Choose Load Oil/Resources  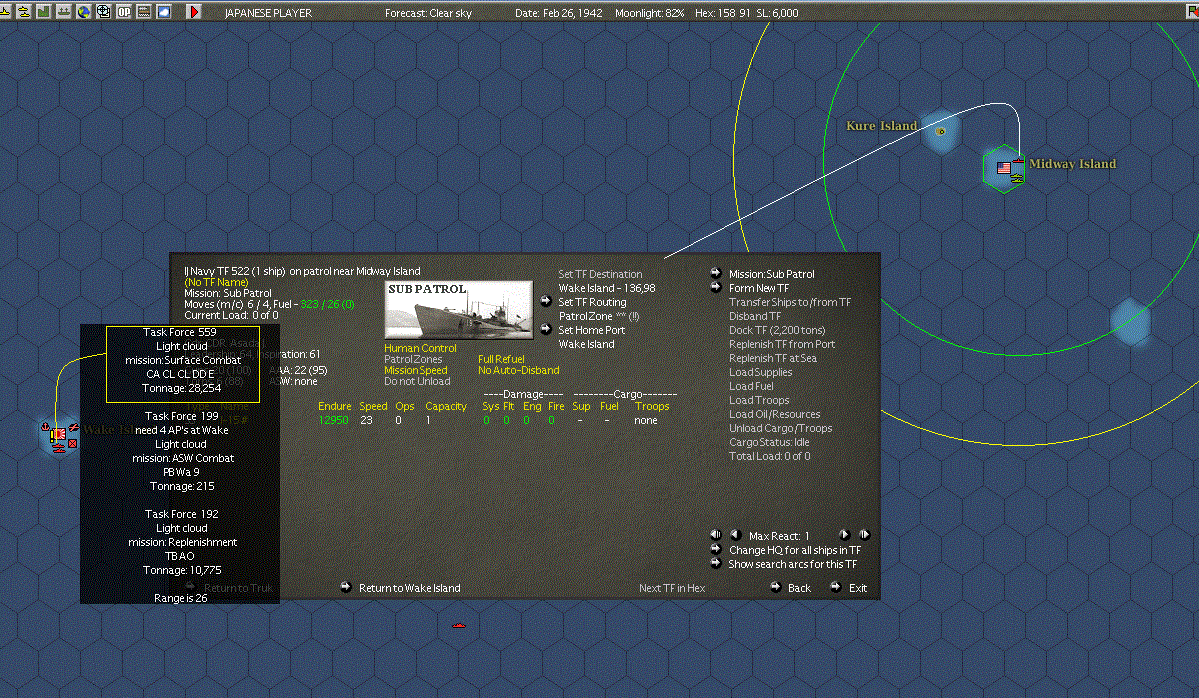(x=775, y=414)
